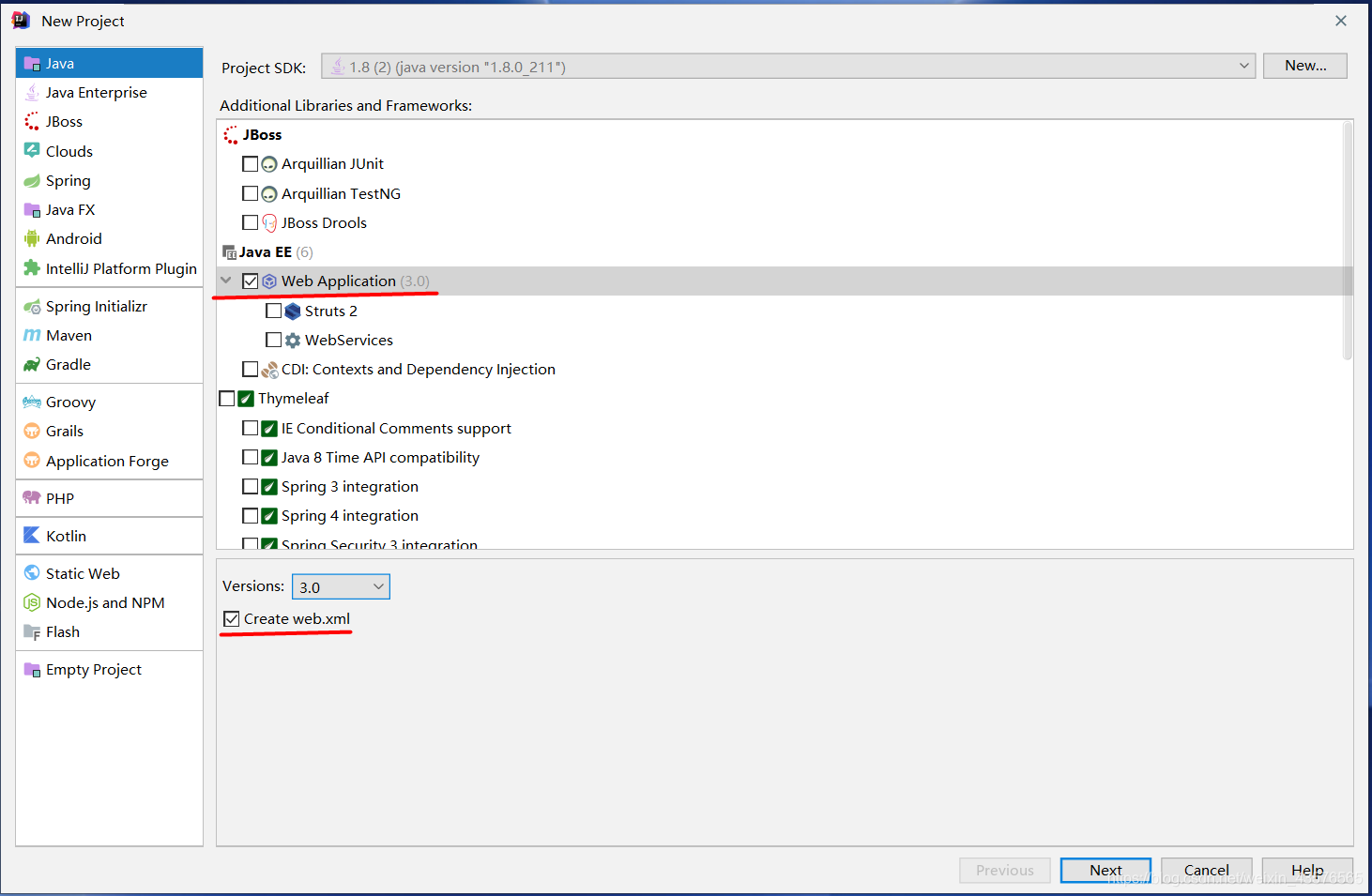Click the Node.js and NPM icon
Screen dimensions: 1372x896
point(32,602)
